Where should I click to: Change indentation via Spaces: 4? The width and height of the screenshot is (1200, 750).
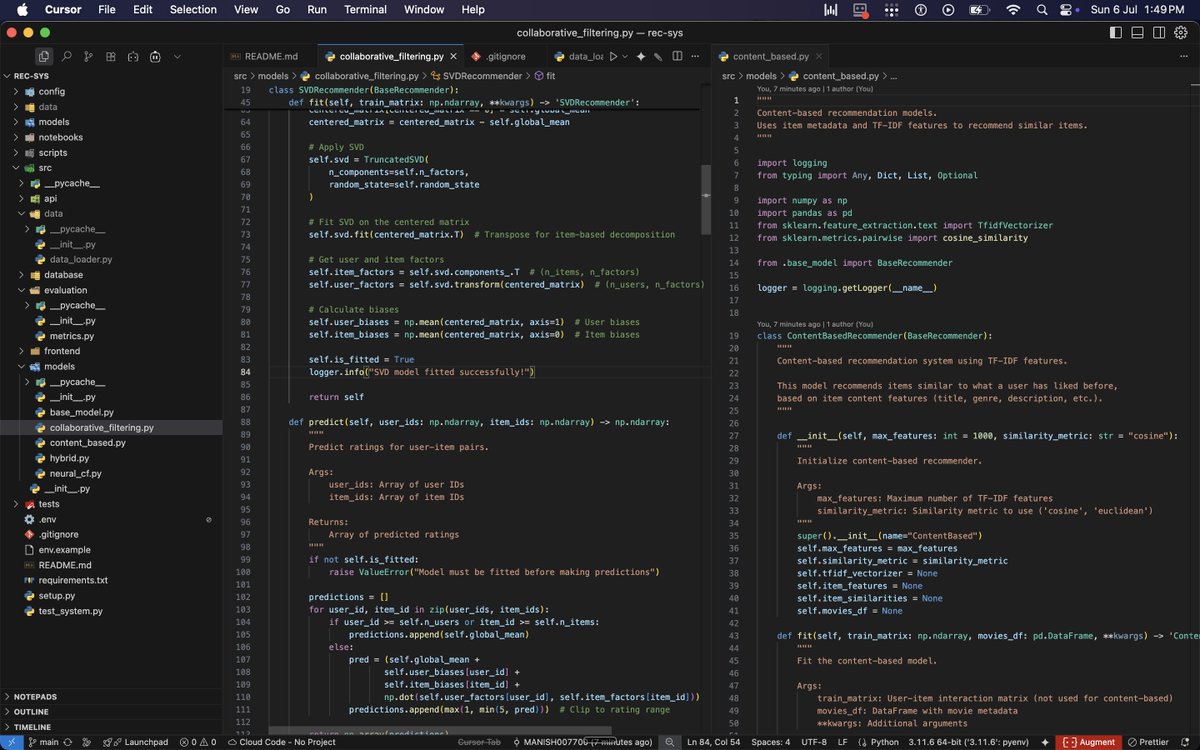click(x=770, y=742)
